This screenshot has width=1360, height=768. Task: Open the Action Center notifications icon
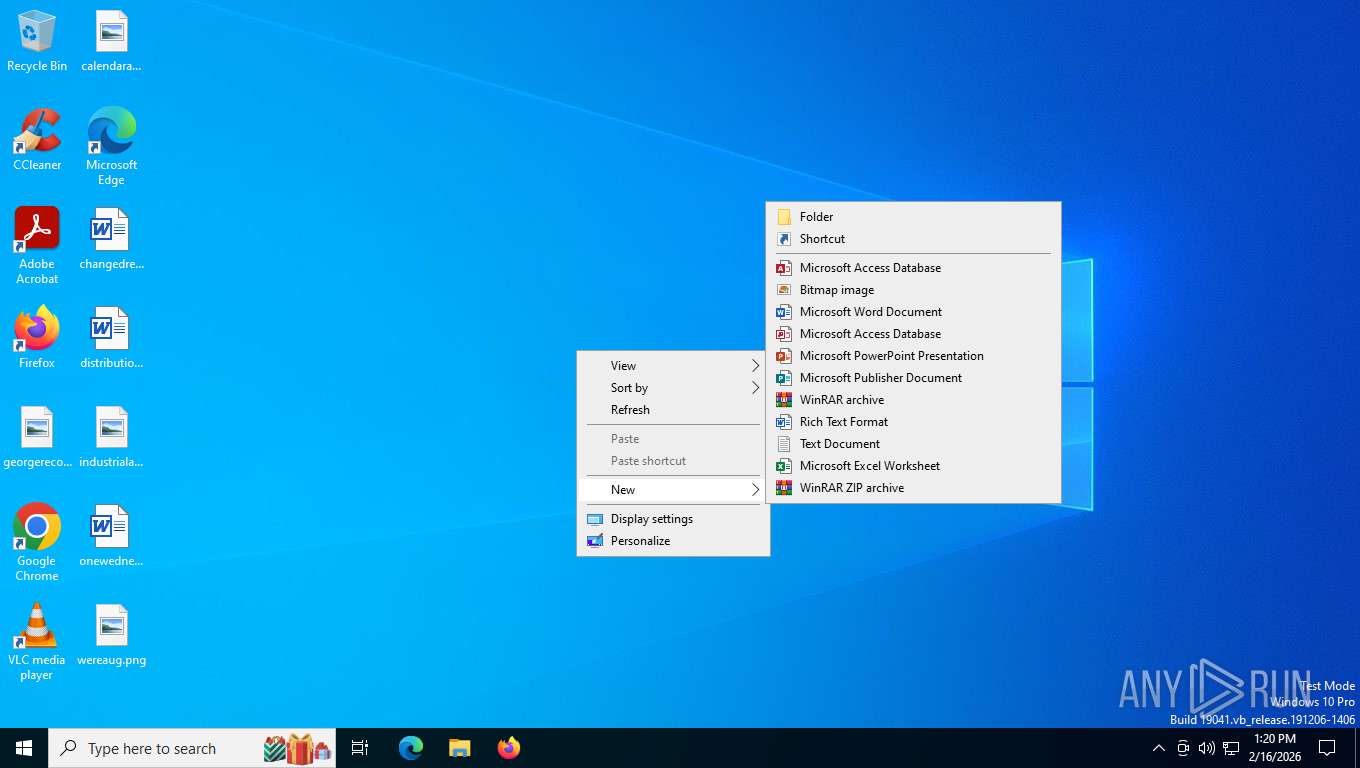pos(1327,748)
